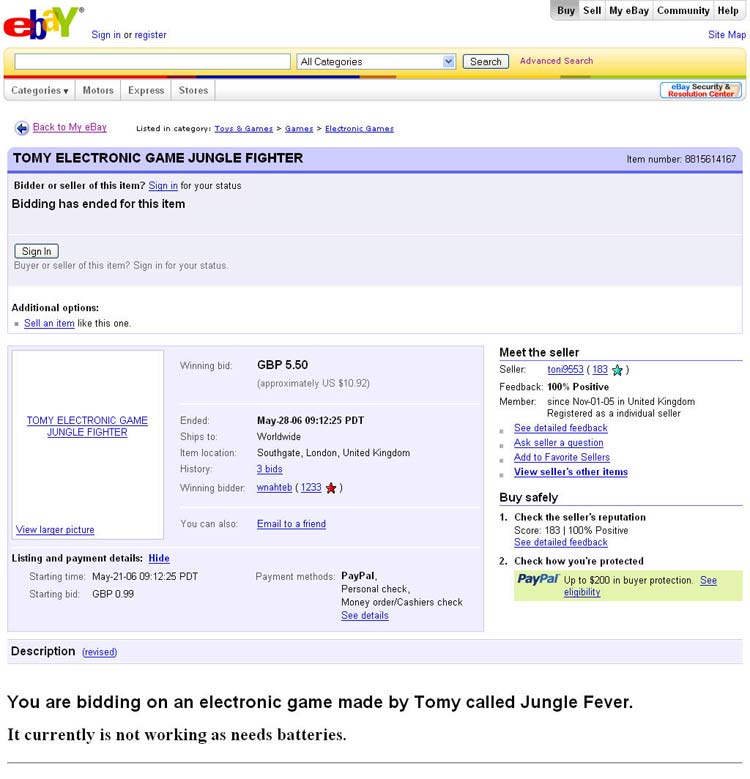The image size is (750, 779).
Task: Click the ended time May-28-06 09:12:25 PDT
Action: [x=310, y=421]
